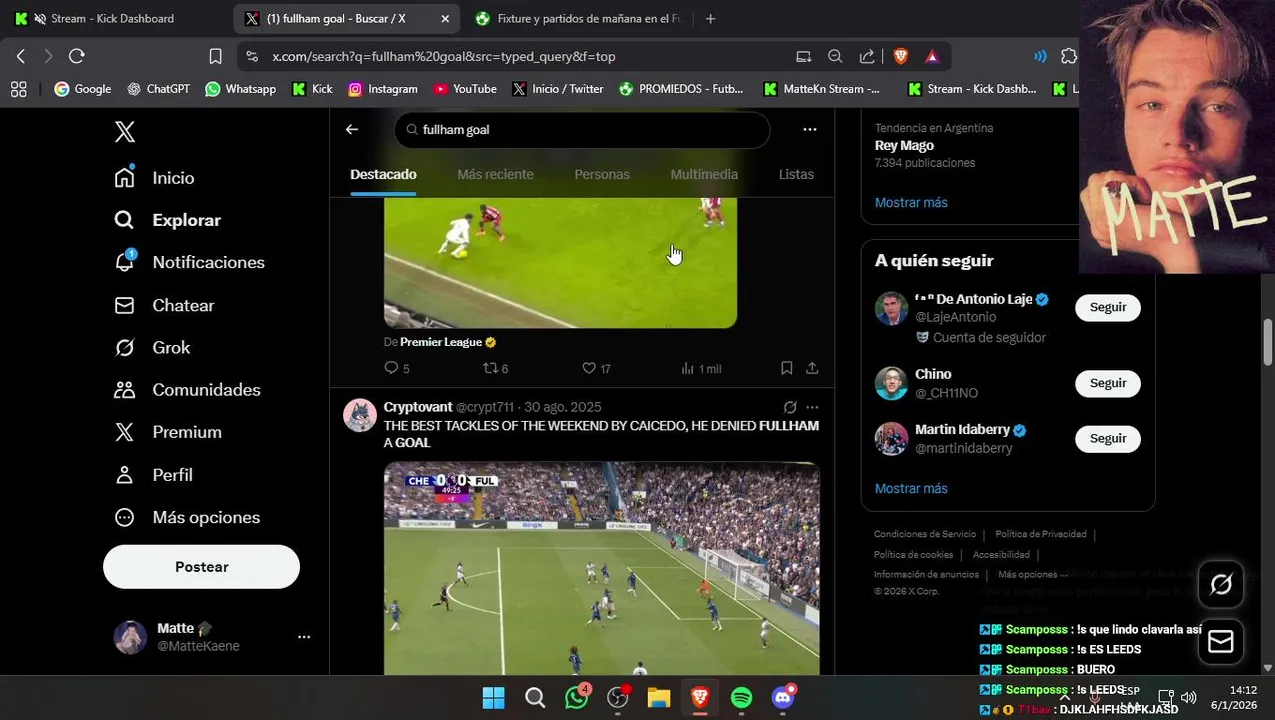
Task: Click browser zoom magnifier icon
Action: [x=835, y=56]
